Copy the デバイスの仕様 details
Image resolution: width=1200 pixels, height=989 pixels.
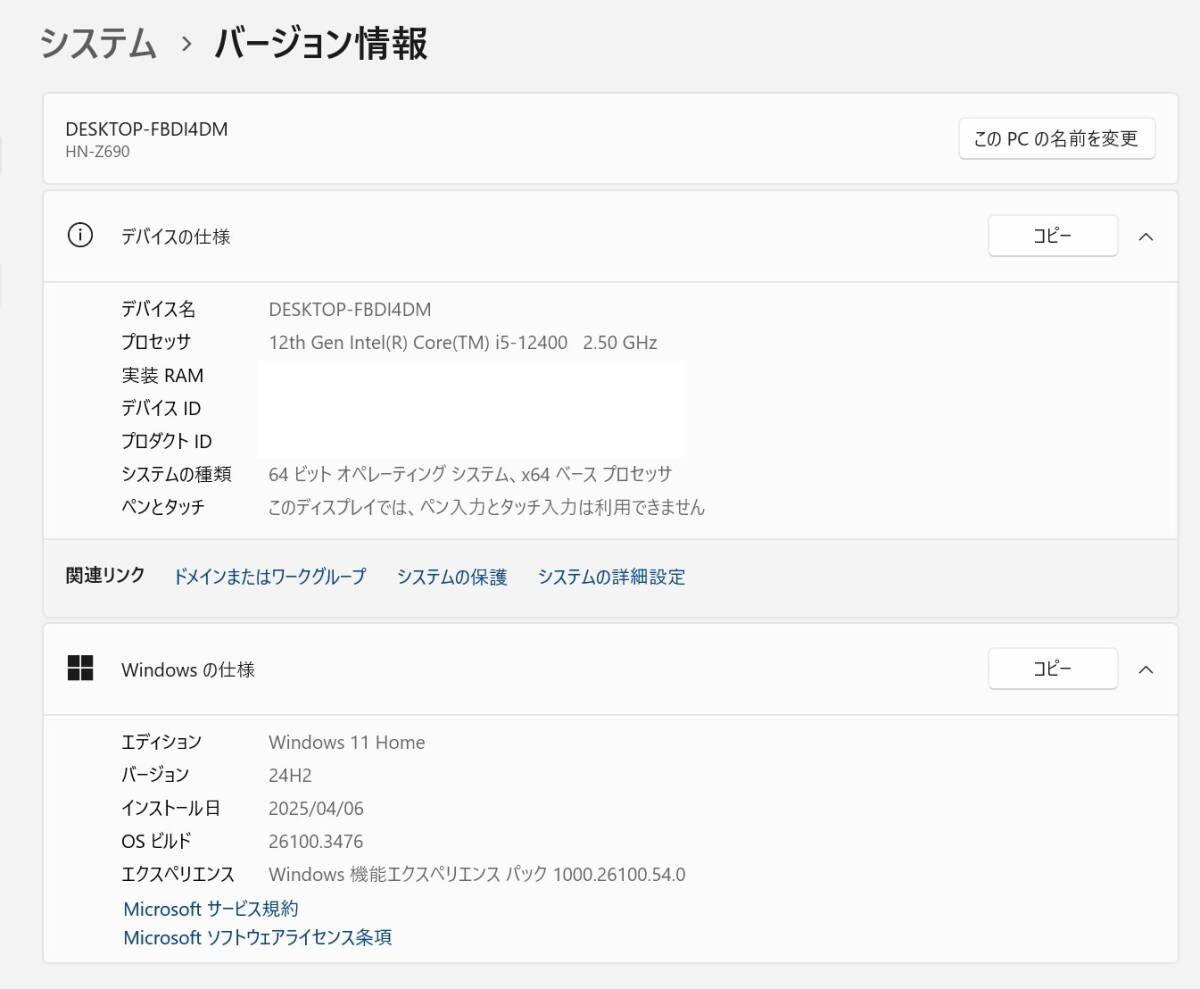1052,236
